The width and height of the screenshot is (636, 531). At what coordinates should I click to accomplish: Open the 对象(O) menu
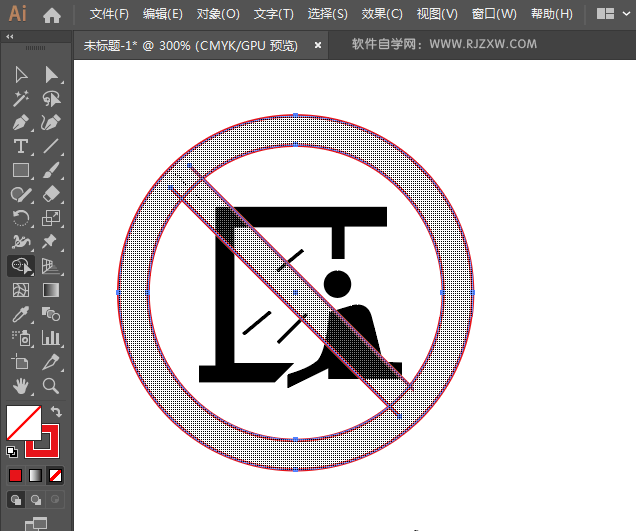click(x=218, y=14)
